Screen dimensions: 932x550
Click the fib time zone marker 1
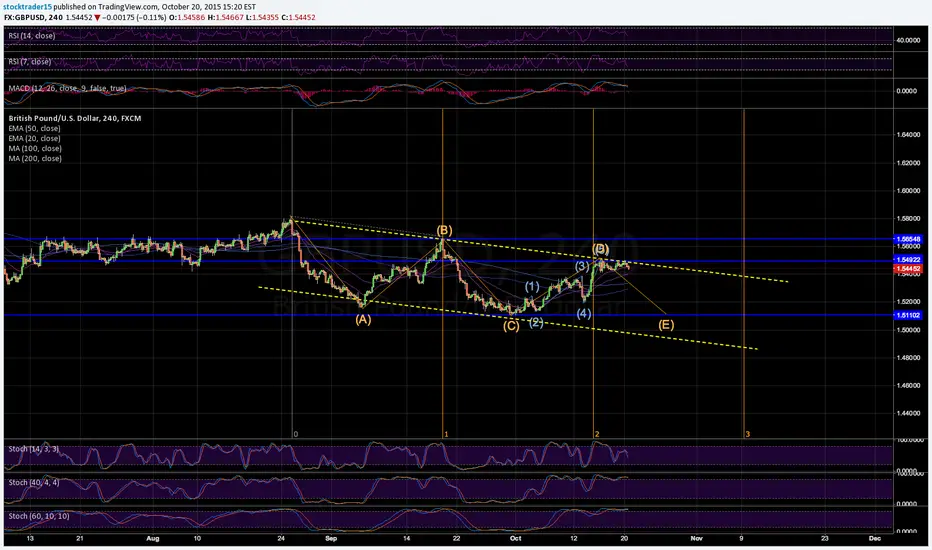click(446, 434)
